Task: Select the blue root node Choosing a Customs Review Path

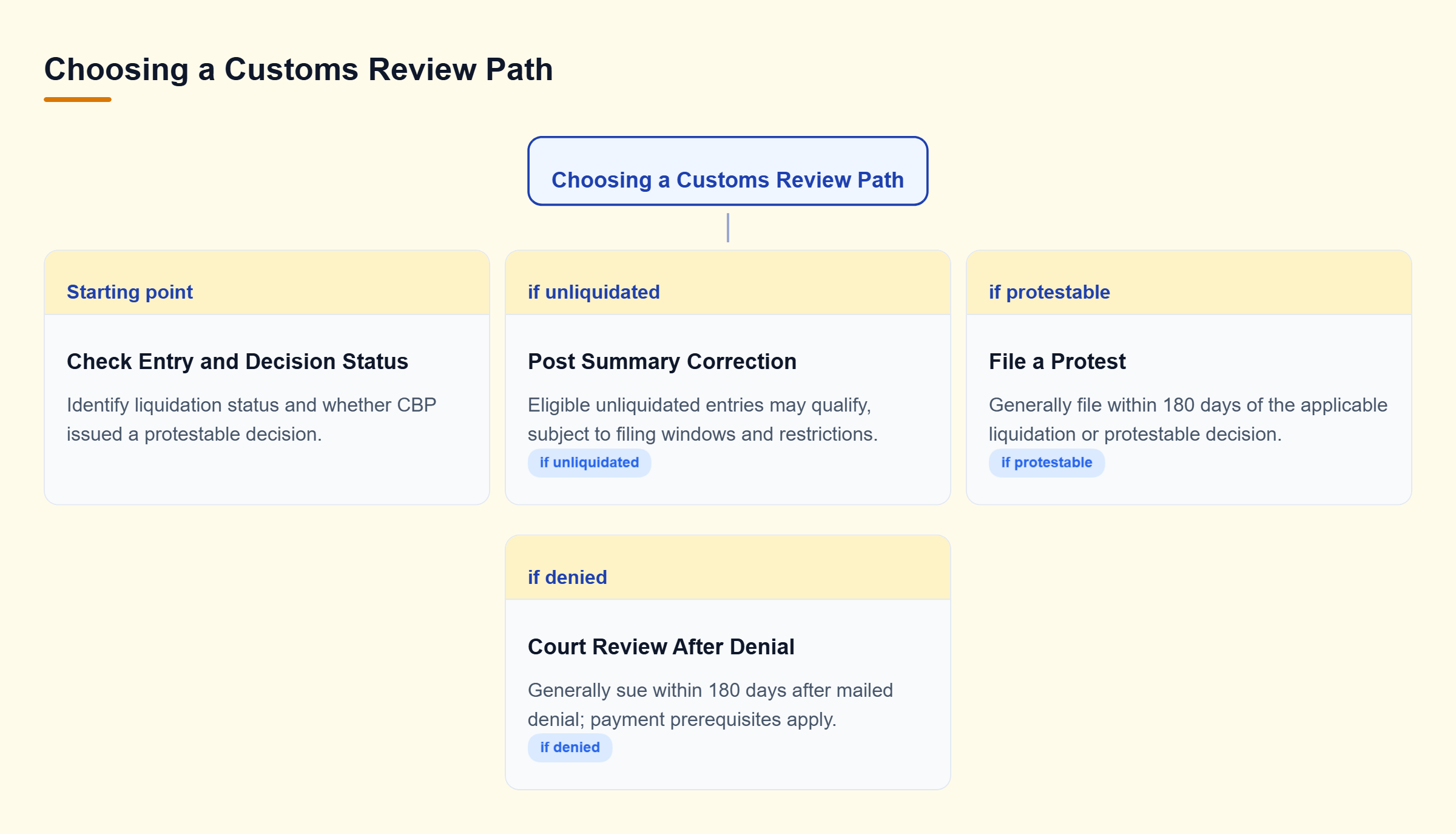Action: pos(727,171)
